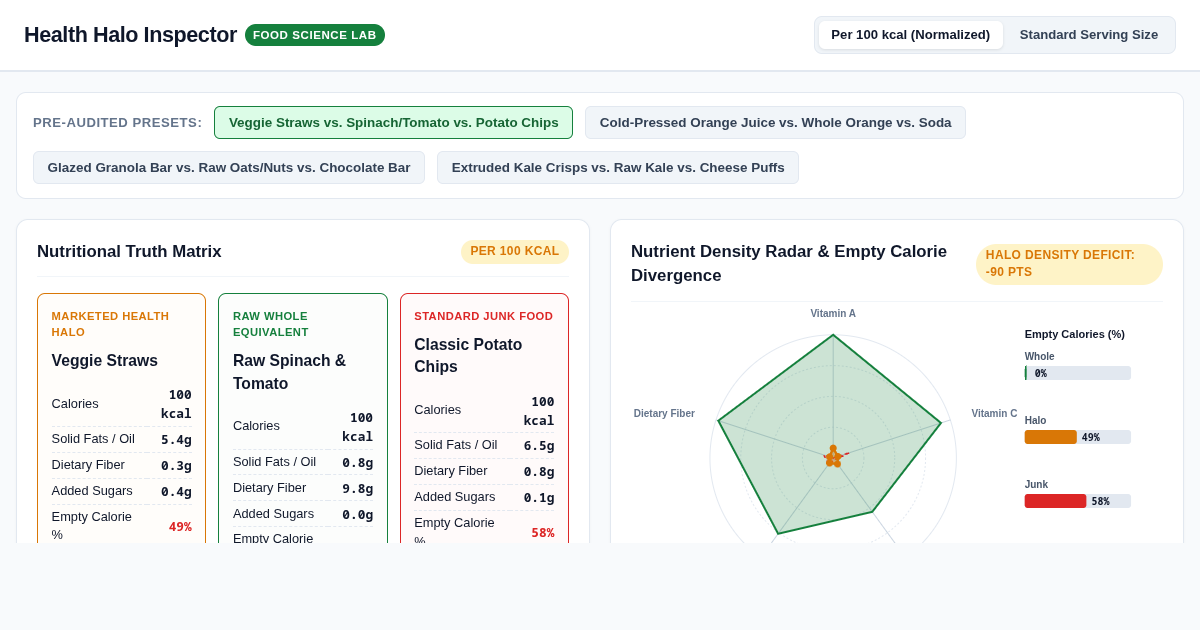Click the Nutritional Truth Matrix heading
Viewport: 1200px width, 630px height.
tap(129, 252)
